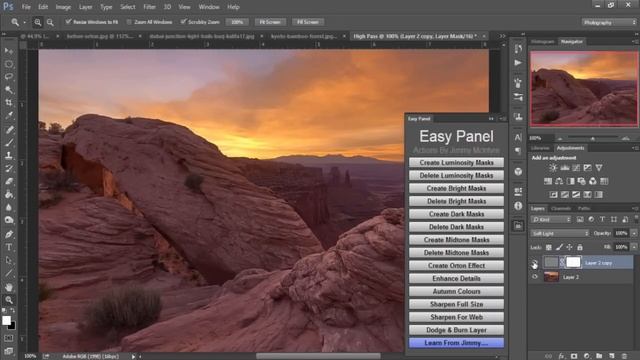This screenshot has width=640, height=360.
Task: Select the Layer 2 copy mask thumbnail
Action: [573, 262]
